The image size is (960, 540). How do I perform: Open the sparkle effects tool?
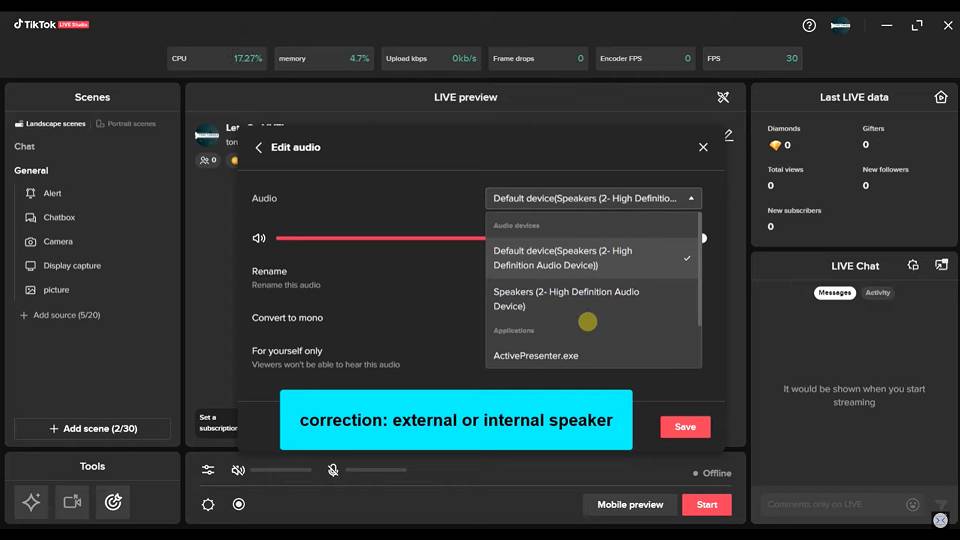[31, 502]
